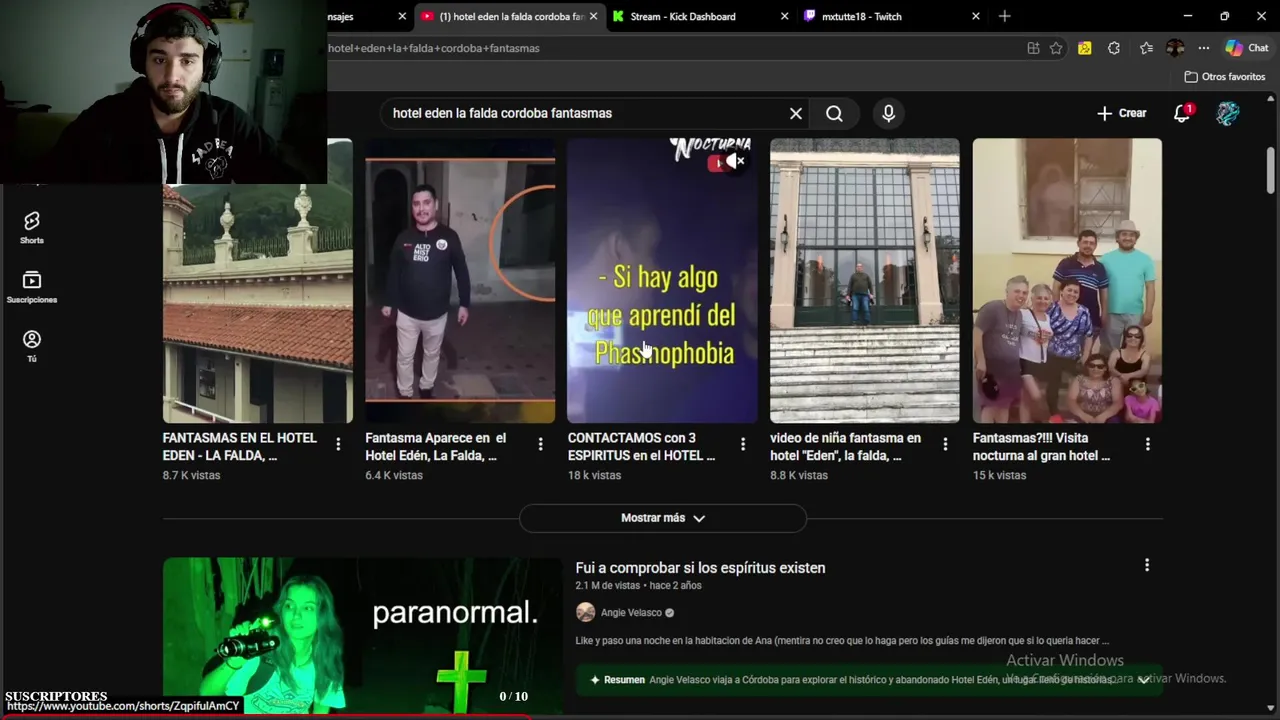Click the Resumen sparkle summary icon
The height and width of the screenshot is (720, 1280).
595,680
